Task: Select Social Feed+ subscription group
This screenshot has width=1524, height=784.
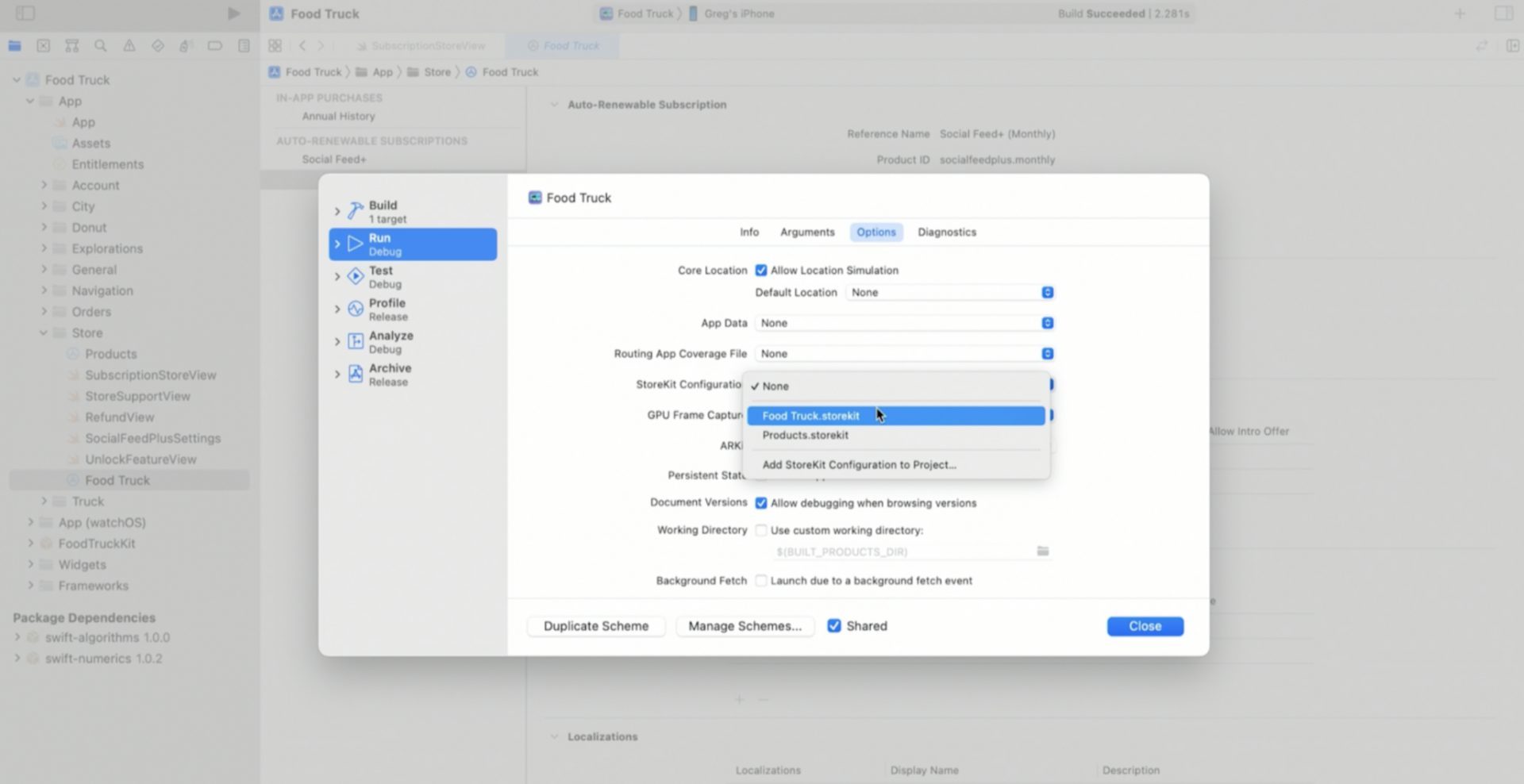Action: point(333,159)
